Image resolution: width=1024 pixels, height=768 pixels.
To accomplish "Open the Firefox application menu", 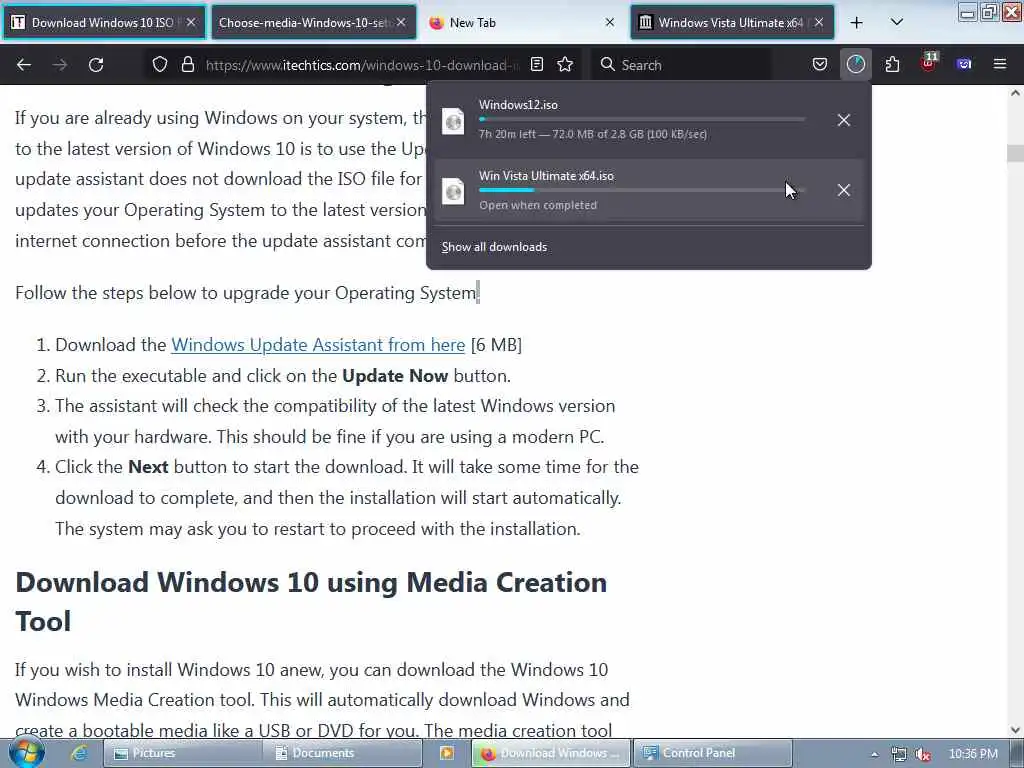I will pyautogui.click(x=1000, y=64).
